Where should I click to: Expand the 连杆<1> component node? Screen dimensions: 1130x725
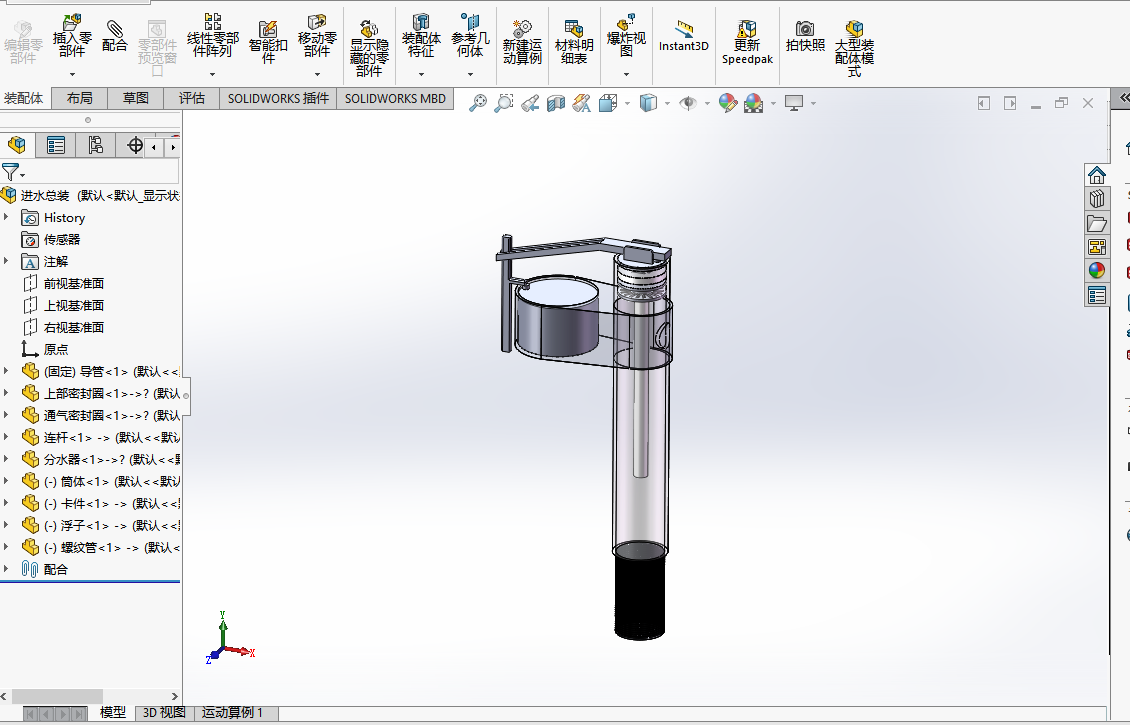[6, 437]
